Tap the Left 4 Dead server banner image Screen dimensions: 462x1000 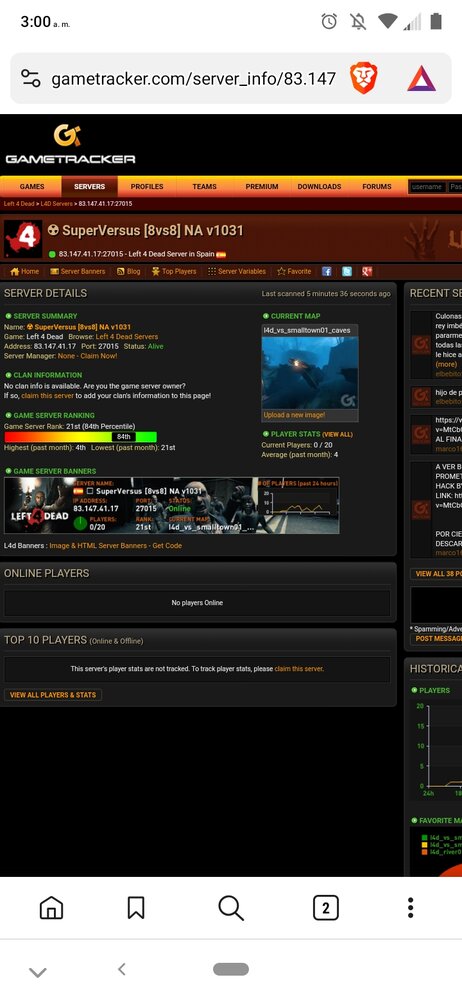pos(172,505)
